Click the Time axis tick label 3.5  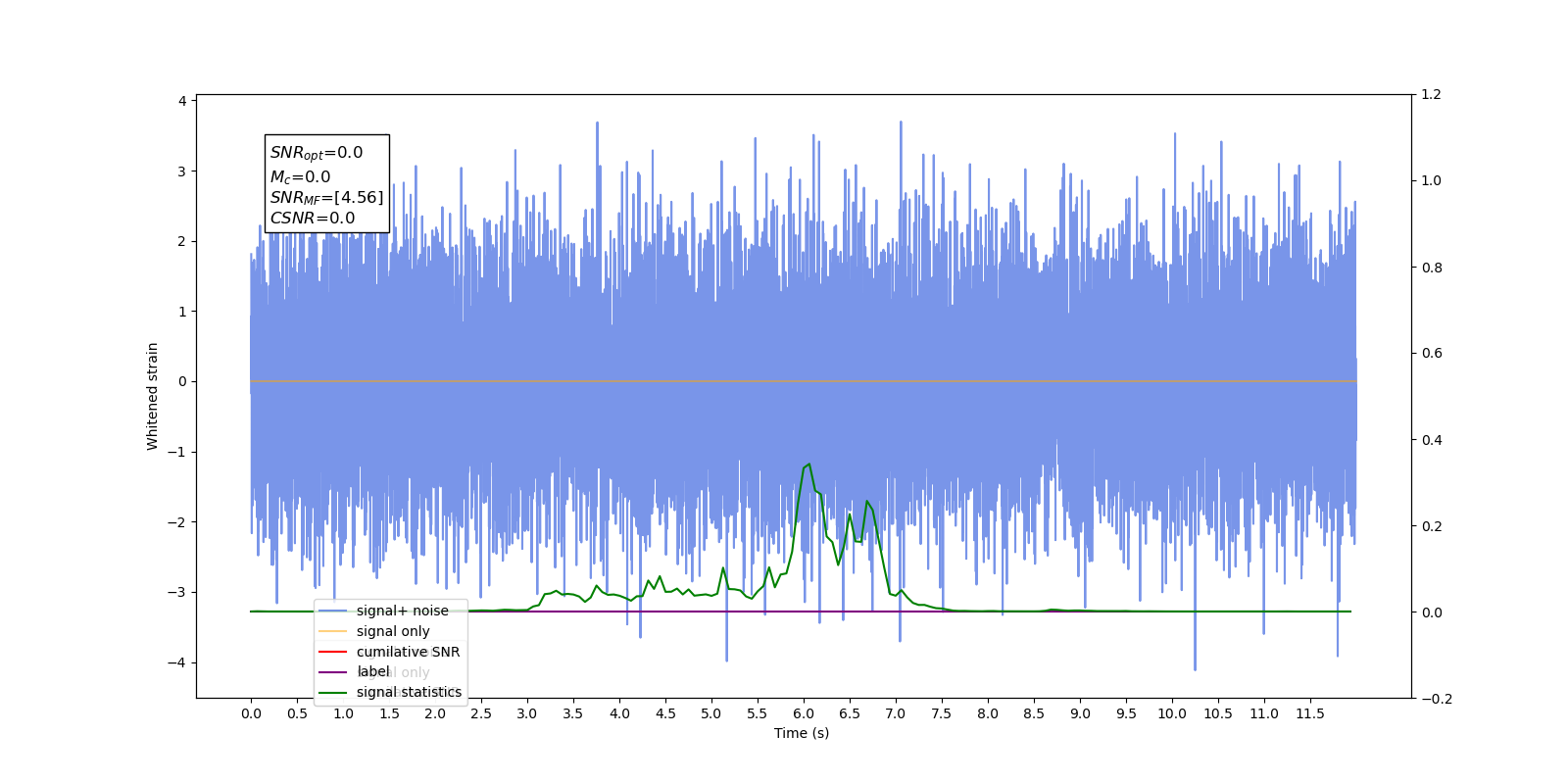[x=573, y=713]
